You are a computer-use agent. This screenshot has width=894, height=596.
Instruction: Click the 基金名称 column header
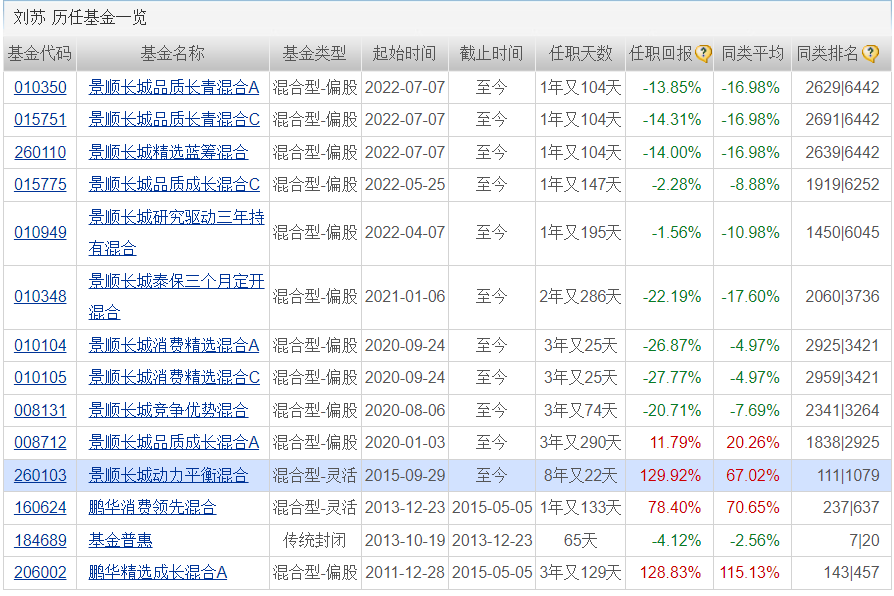[172, 54]
